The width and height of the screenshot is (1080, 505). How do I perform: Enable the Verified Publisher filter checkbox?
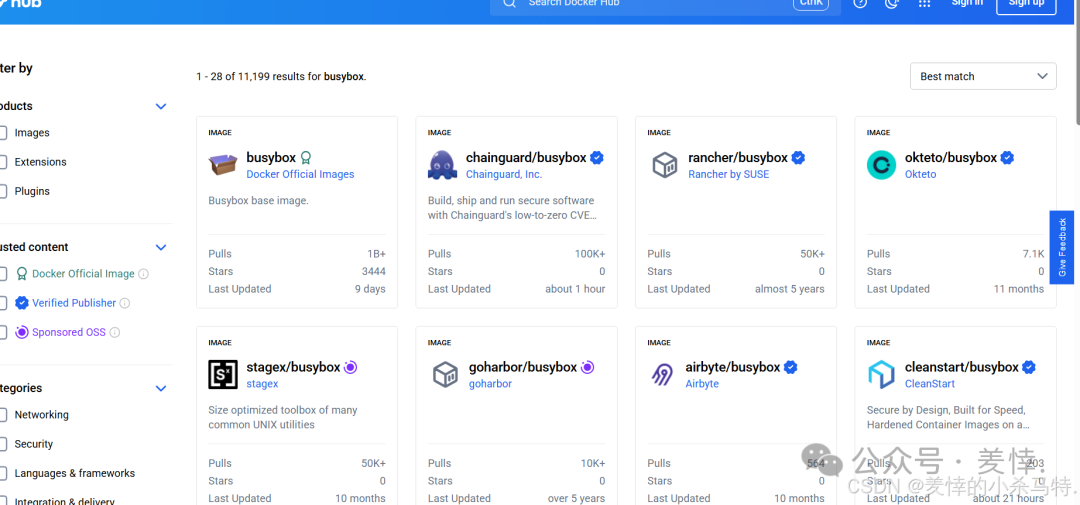tap(3, 303)
